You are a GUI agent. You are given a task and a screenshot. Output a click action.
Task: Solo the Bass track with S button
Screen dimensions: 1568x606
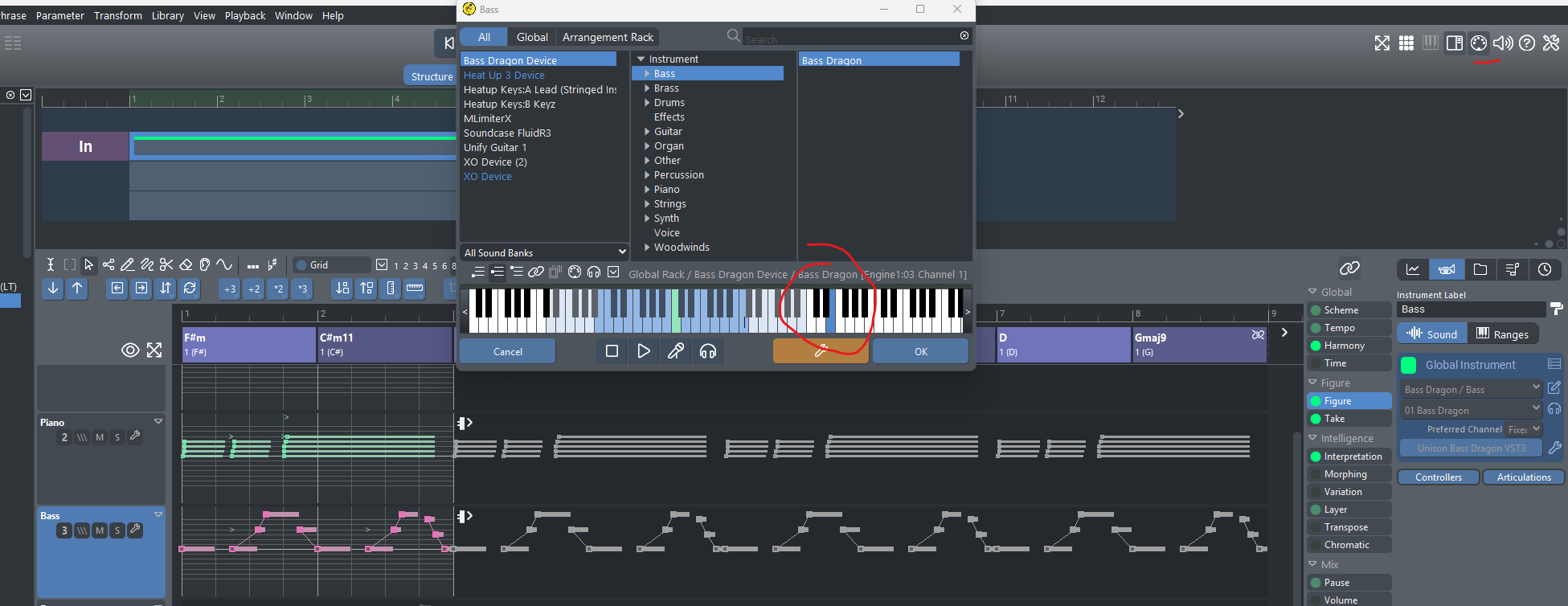(117, 530)
